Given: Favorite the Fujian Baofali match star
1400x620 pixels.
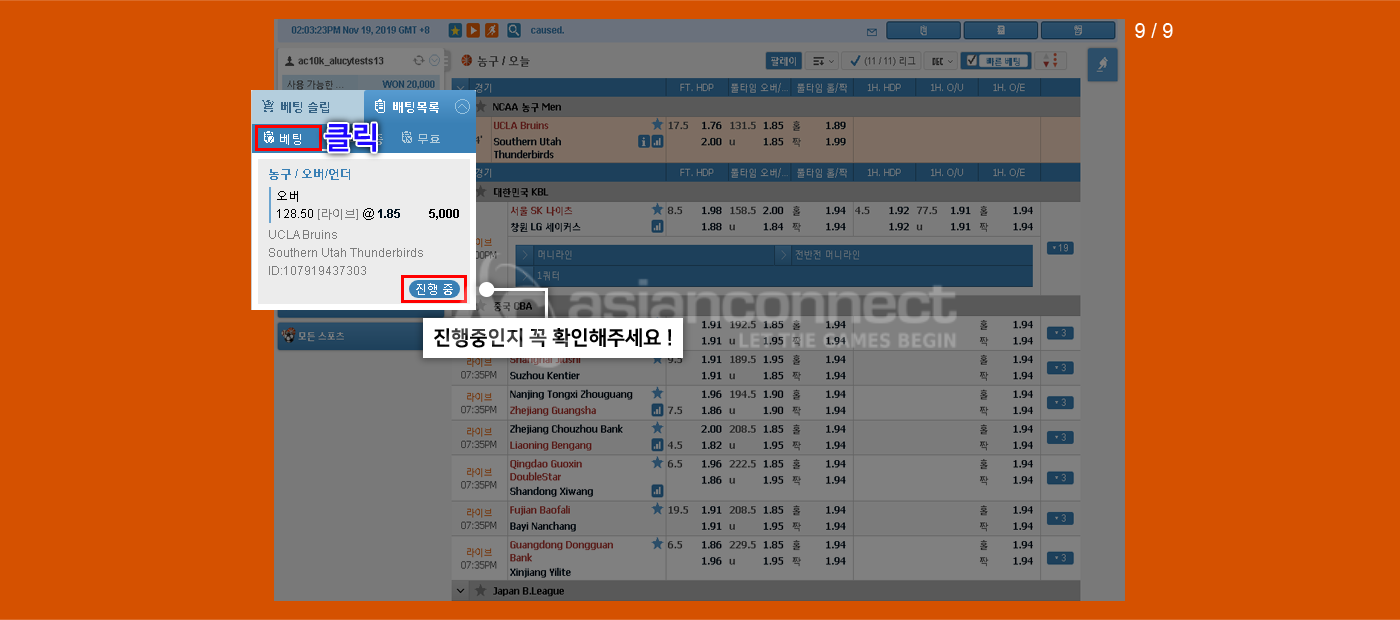Looking at the screenshot, I should tap(657, 509).
